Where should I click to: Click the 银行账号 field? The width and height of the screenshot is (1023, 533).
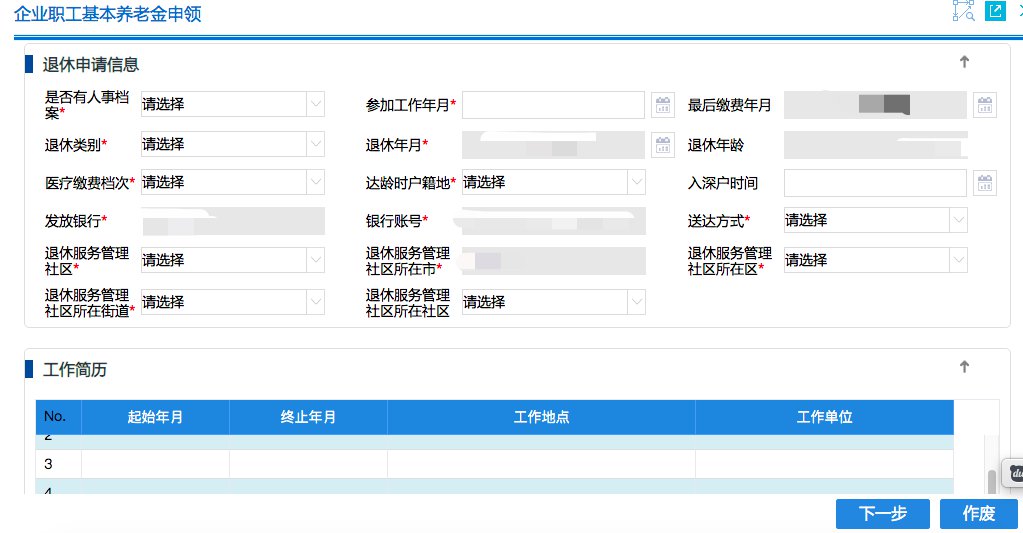[554, 221]
